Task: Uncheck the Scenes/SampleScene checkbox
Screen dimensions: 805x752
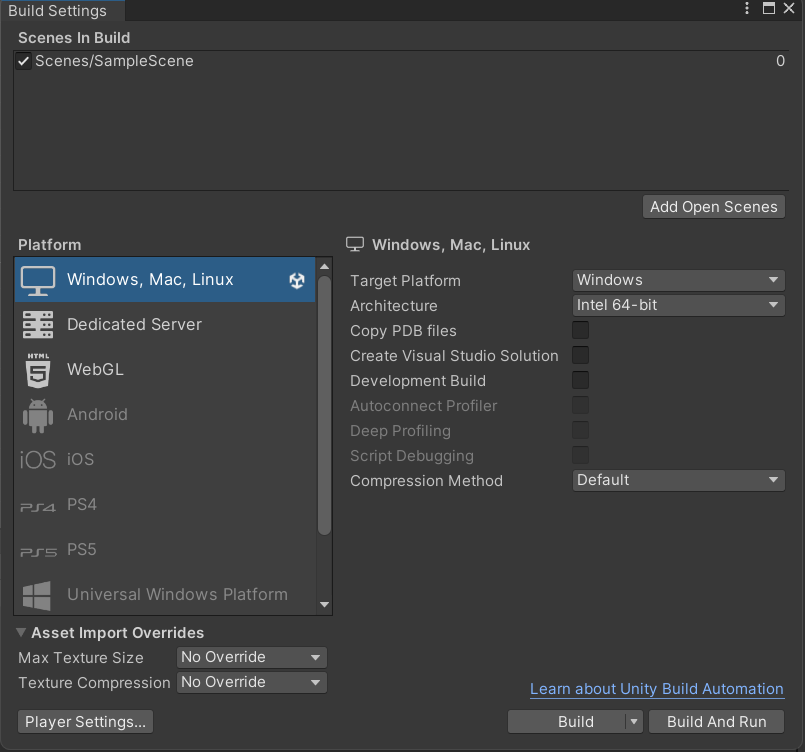Action: pyautogui.click(x=23, y=60)
